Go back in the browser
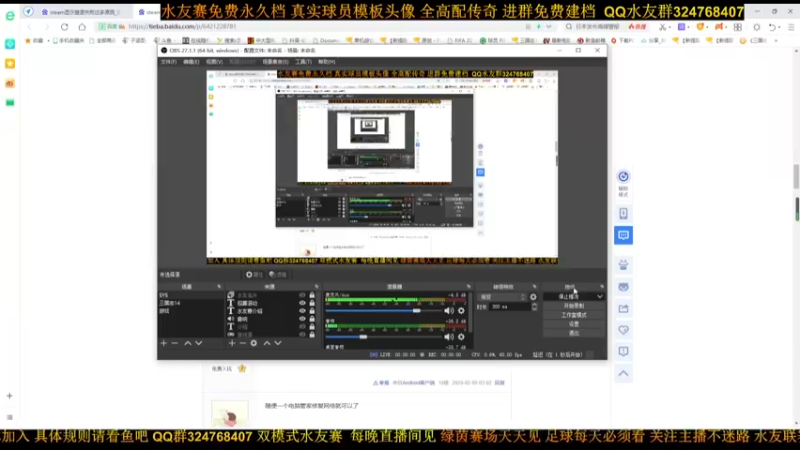The image size is (800, 450). point(29,27)
